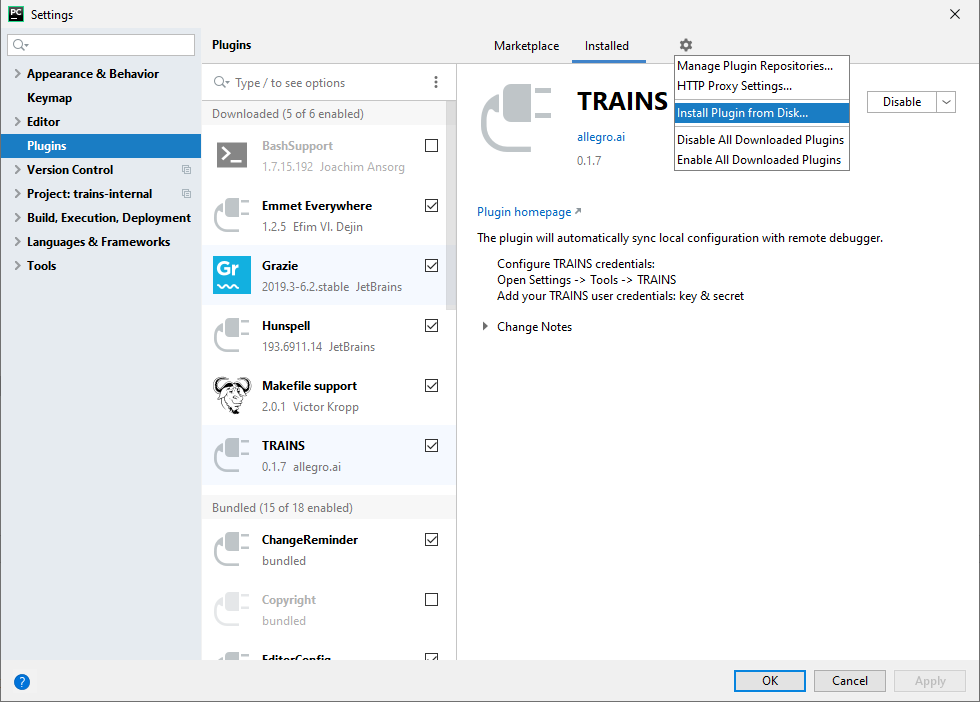The image size is (980, 702).
Task: Open the three-dot options menu in plugin search
Action: pyautogui.click(x=435, y=83)
